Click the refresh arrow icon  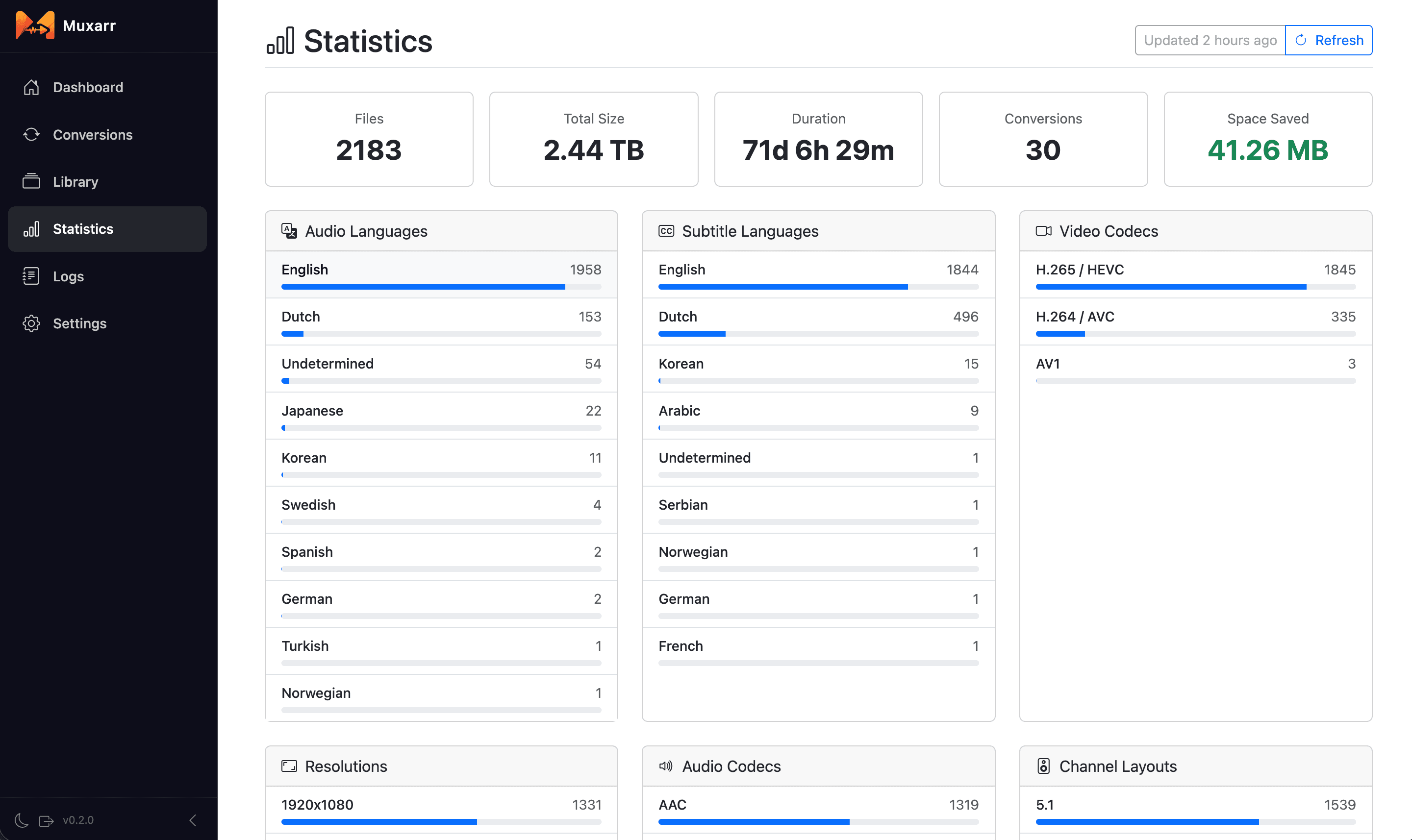(1301, 40)
